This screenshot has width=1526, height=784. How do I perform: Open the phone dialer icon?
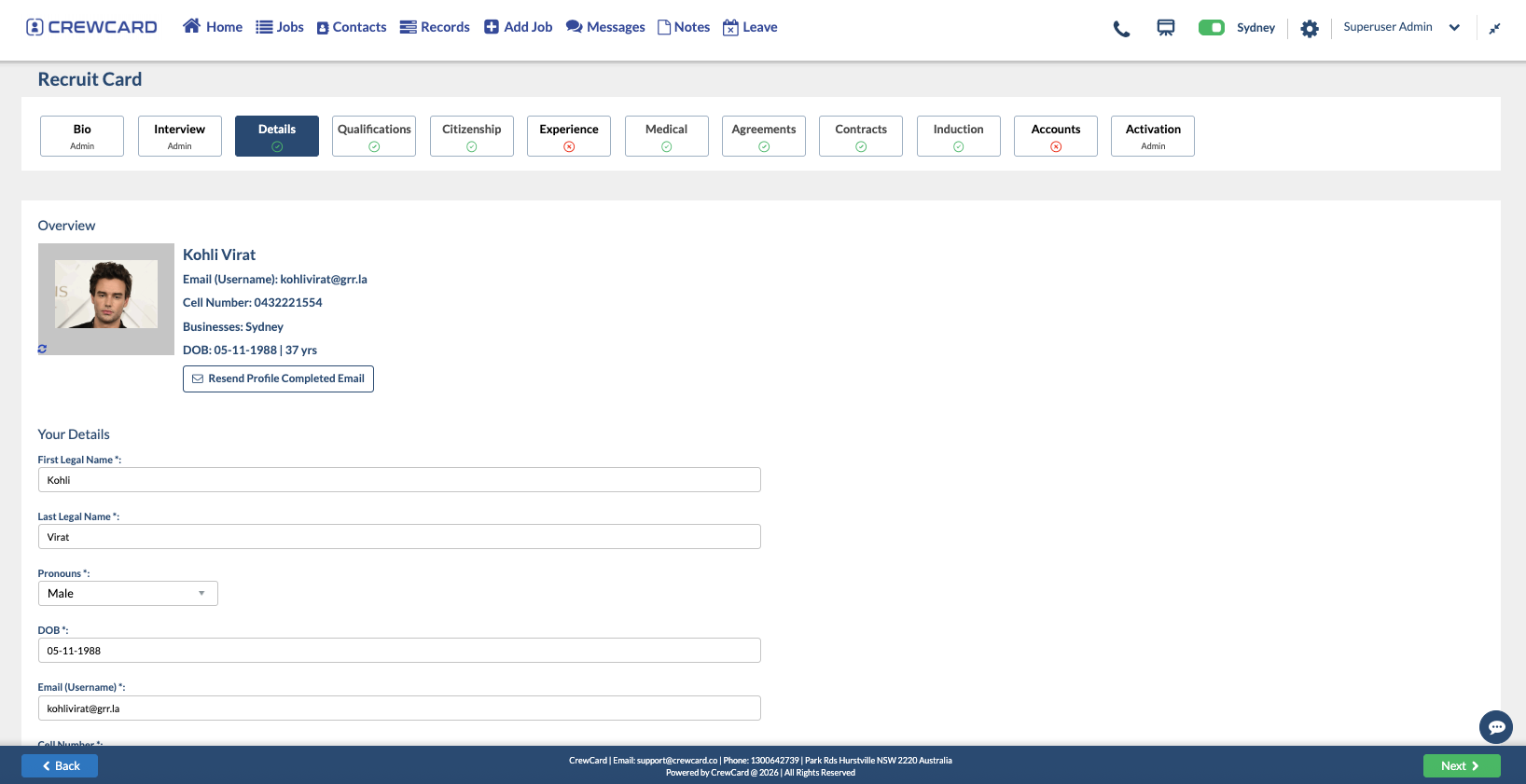(x=1121, y=29)
